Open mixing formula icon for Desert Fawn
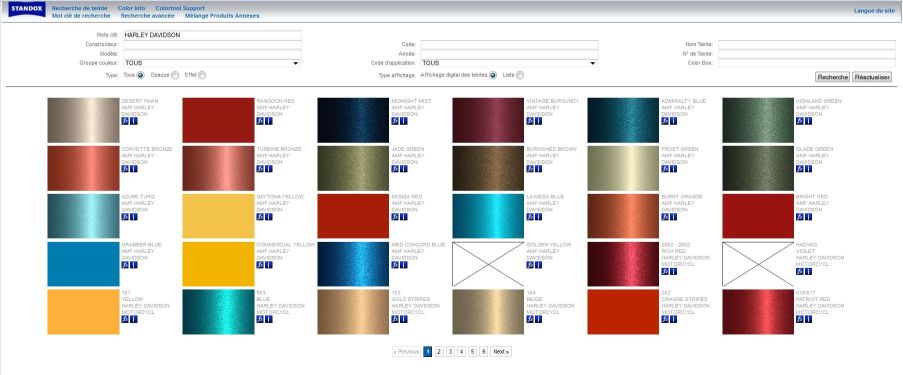The width and height of the screenshot is (903, 375). click(x=125, y=121)
